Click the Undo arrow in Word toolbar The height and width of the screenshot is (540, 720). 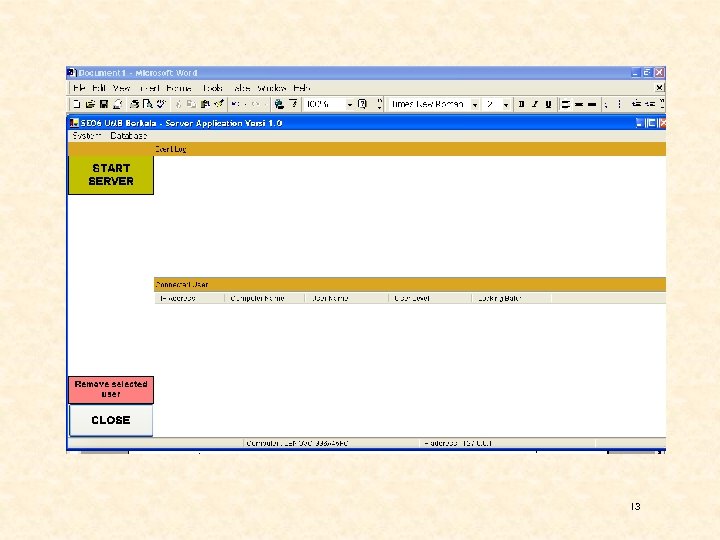tap(235, 104)
